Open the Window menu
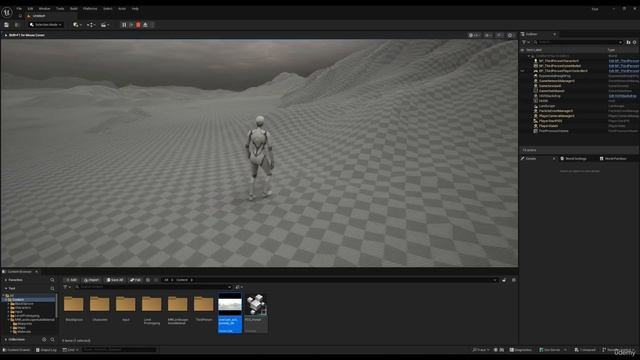 (44, 9)
